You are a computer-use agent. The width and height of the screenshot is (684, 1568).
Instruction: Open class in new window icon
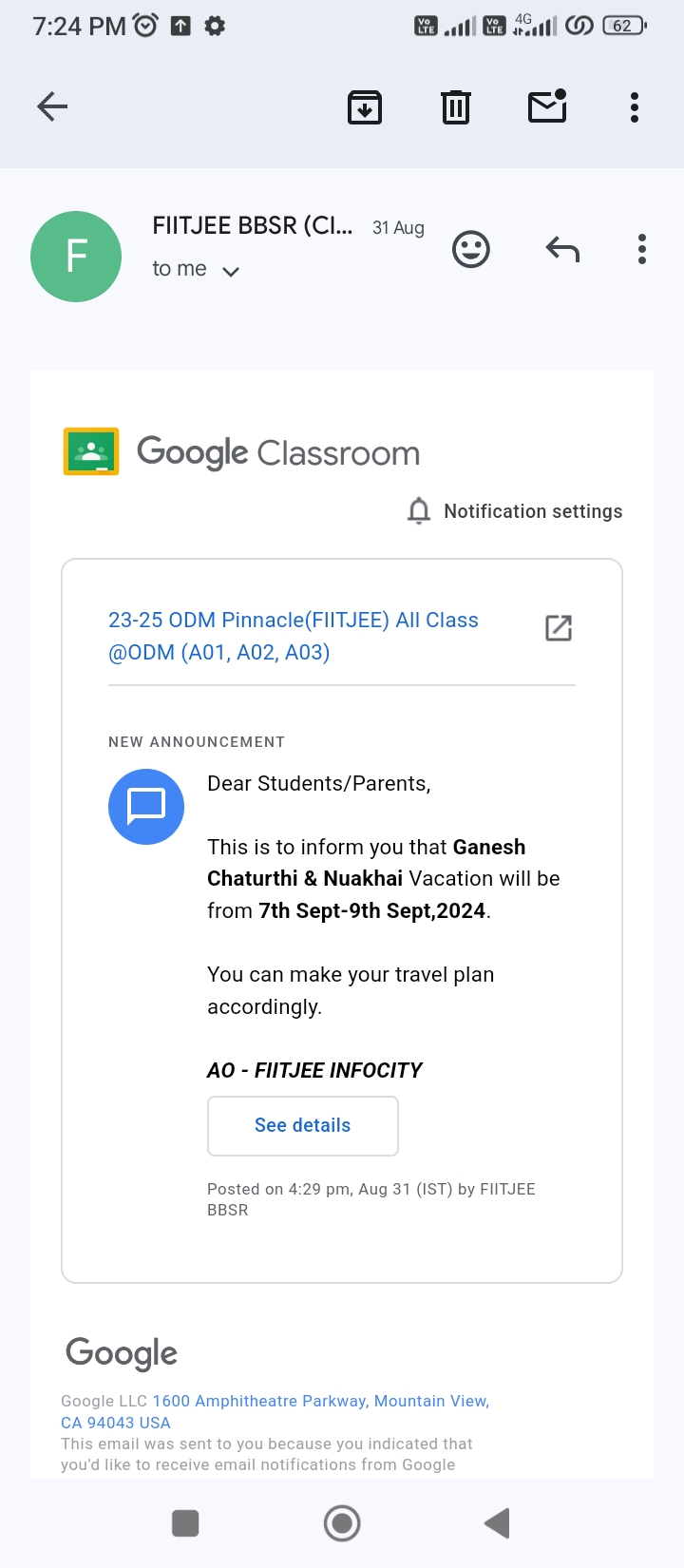click(559, 628)
